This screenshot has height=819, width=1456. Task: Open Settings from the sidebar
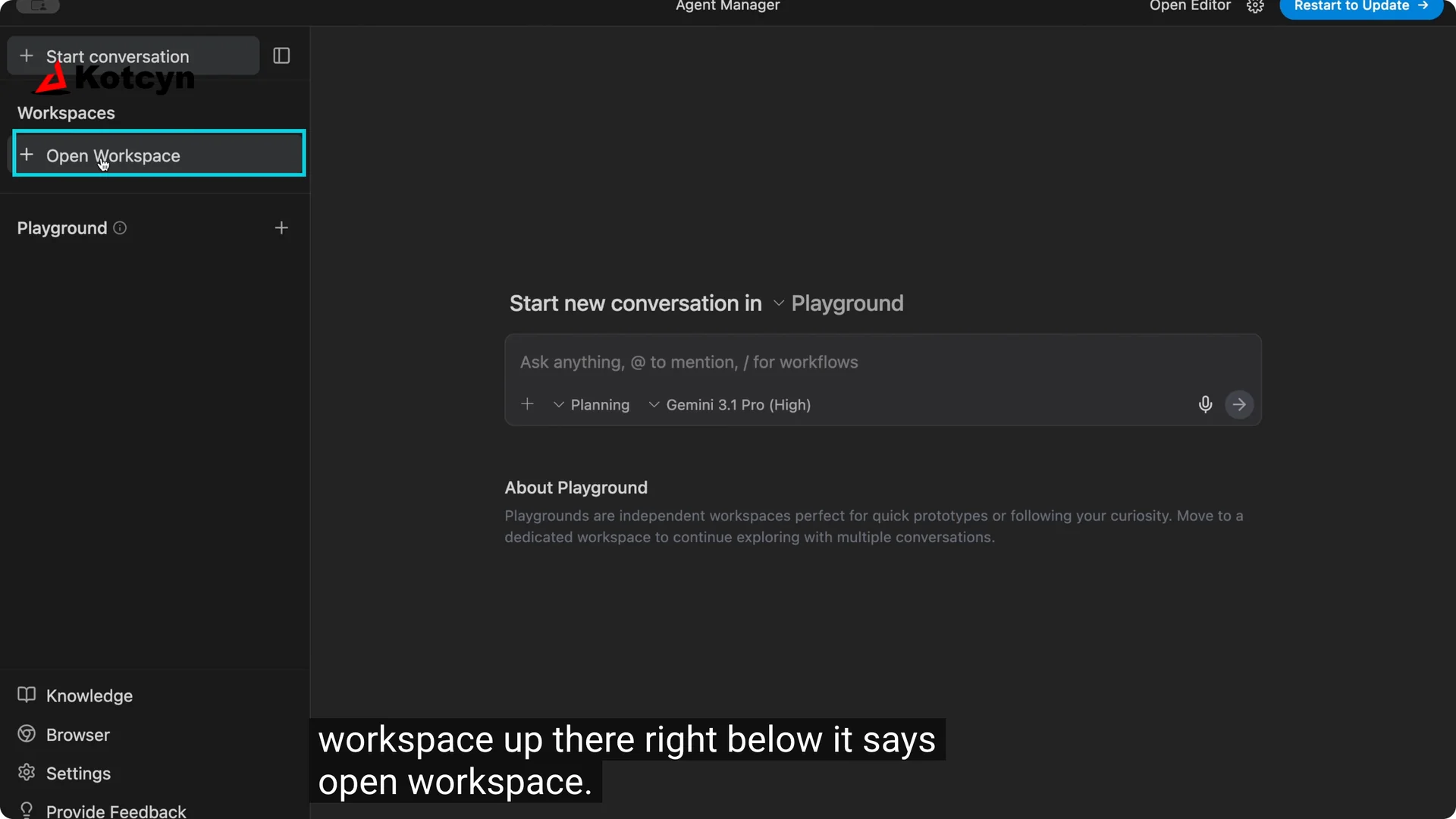click(x=64, y=773)
